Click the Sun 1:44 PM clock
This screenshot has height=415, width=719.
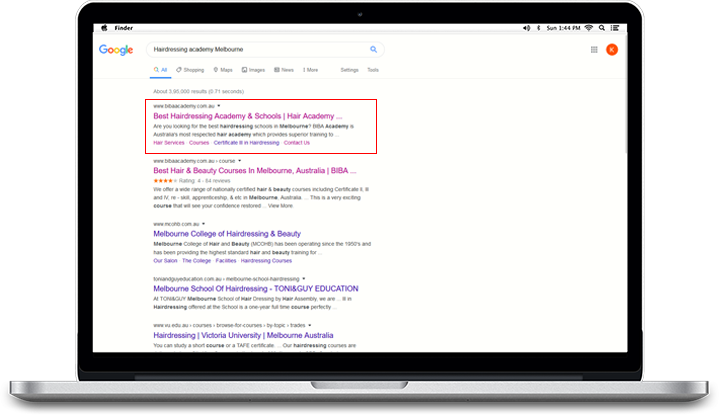pyautogui.click(x=563, y=28)
